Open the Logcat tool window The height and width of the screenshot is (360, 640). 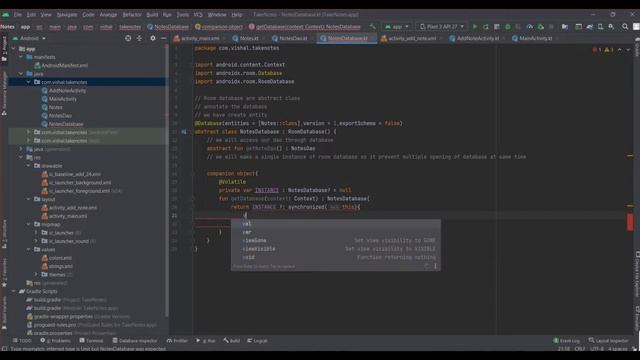(x=257, y=340)
